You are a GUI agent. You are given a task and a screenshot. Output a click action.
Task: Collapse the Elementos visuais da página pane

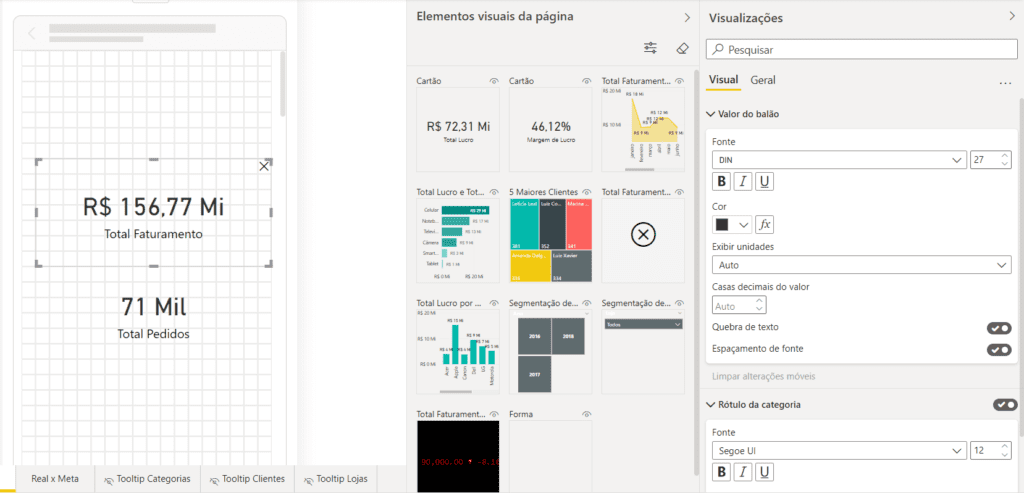click(x=686, y=17)
